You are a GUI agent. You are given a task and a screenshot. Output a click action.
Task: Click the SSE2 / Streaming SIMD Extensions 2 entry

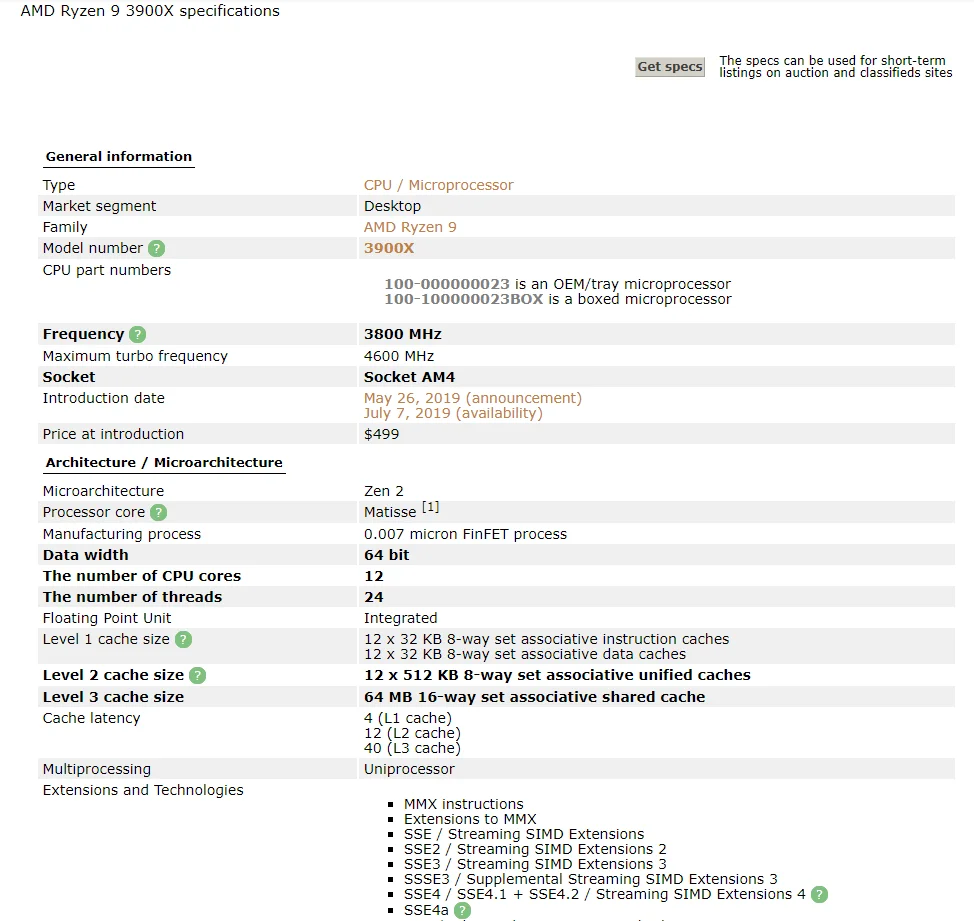pos(535,850)
